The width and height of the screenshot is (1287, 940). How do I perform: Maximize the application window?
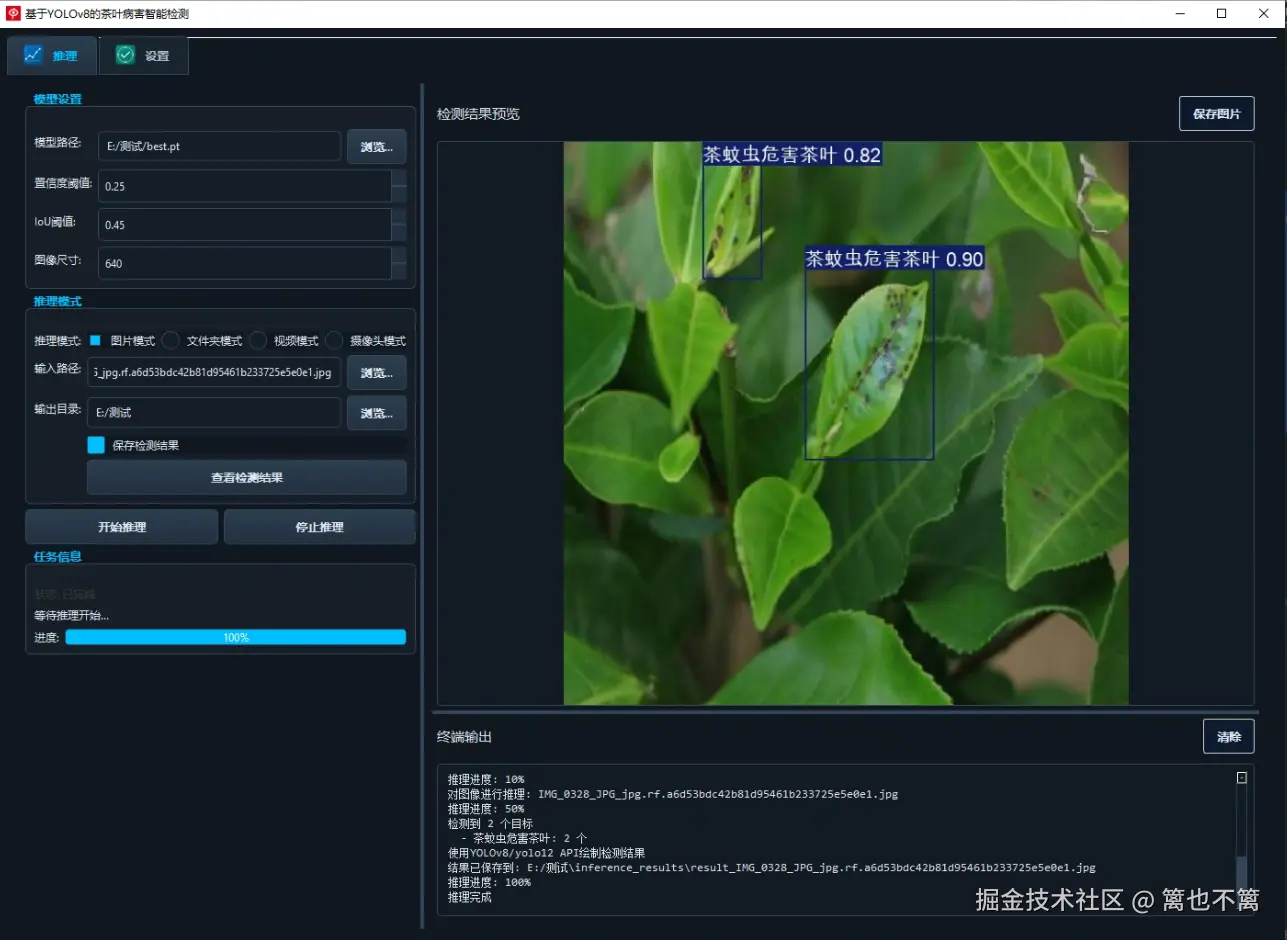1221,13
